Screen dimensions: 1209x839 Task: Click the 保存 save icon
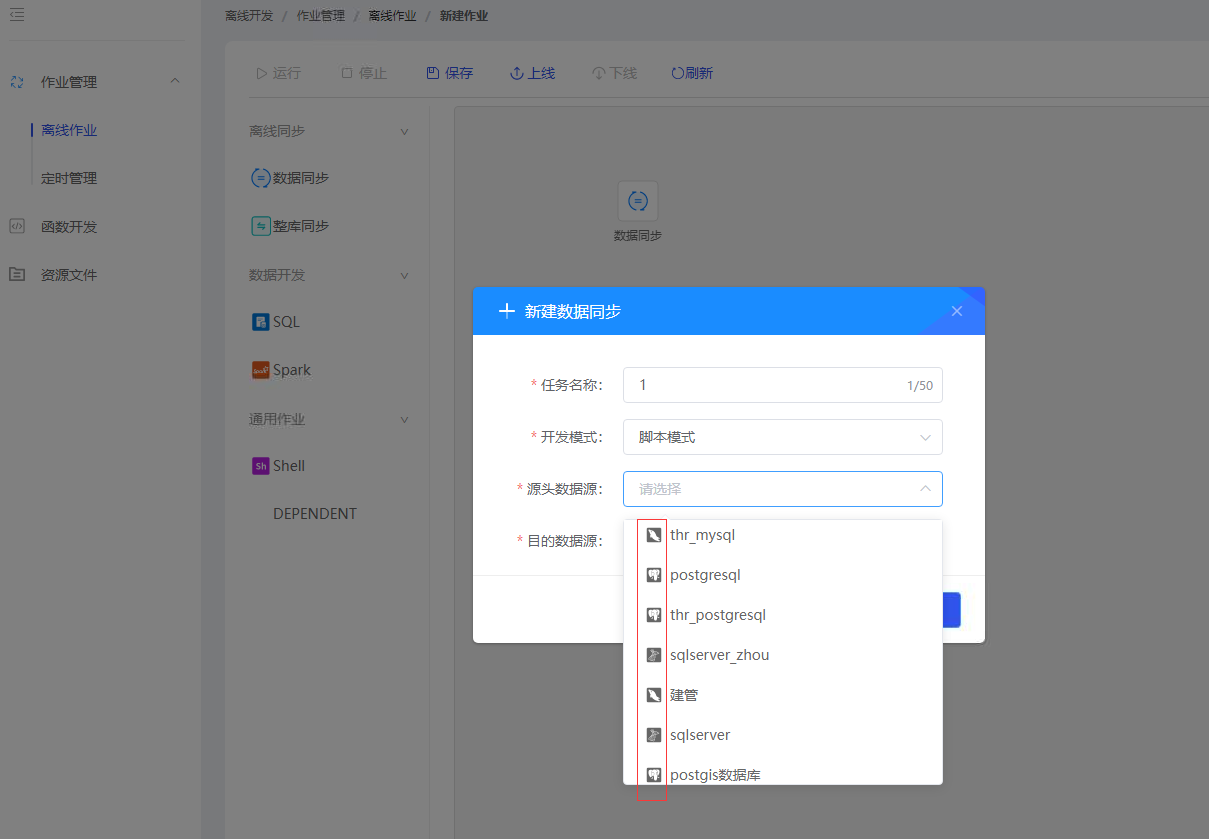tap(437, 72)
